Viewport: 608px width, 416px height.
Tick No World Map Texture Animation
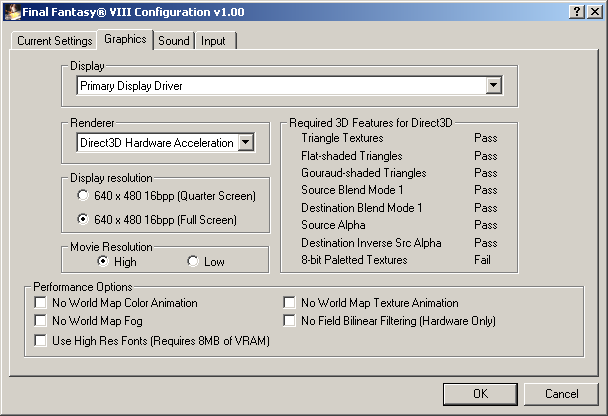coord(290,303)
